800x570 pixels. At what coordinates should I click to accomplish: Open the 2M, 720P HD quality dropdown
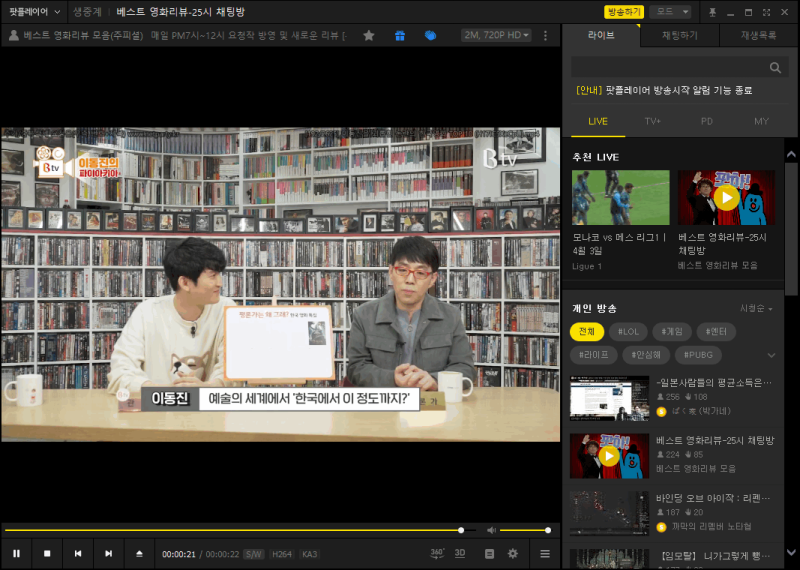496,35
